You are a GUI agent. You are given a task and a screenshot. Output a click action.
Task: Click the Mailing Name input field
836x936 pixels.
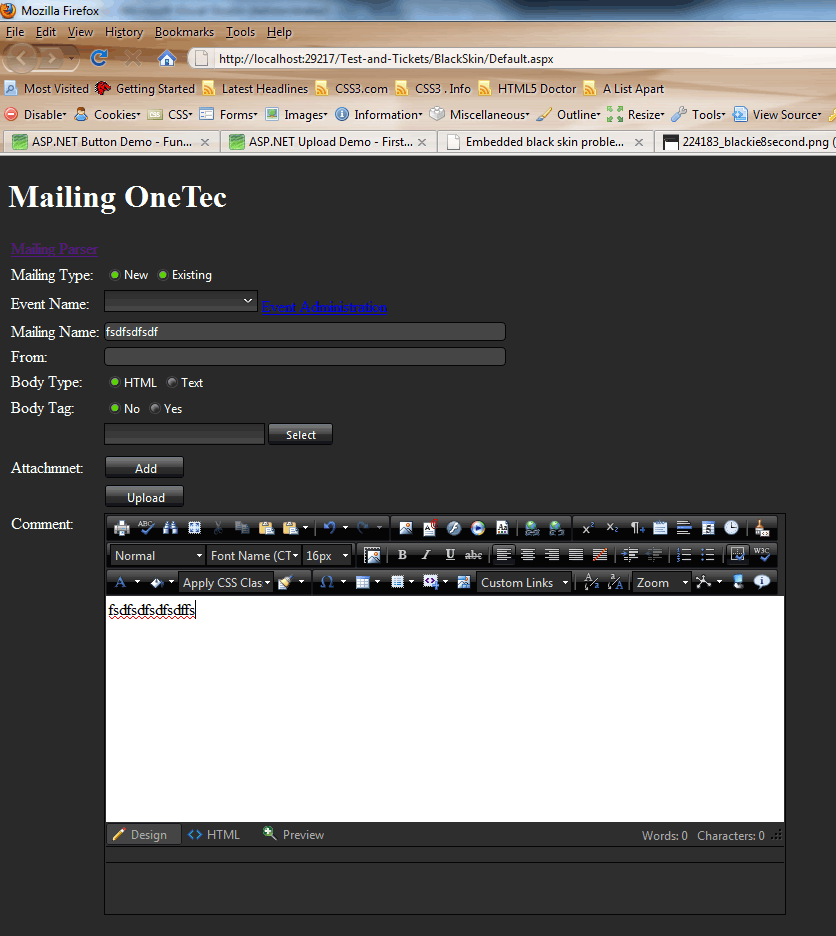(x=305, y=332)
